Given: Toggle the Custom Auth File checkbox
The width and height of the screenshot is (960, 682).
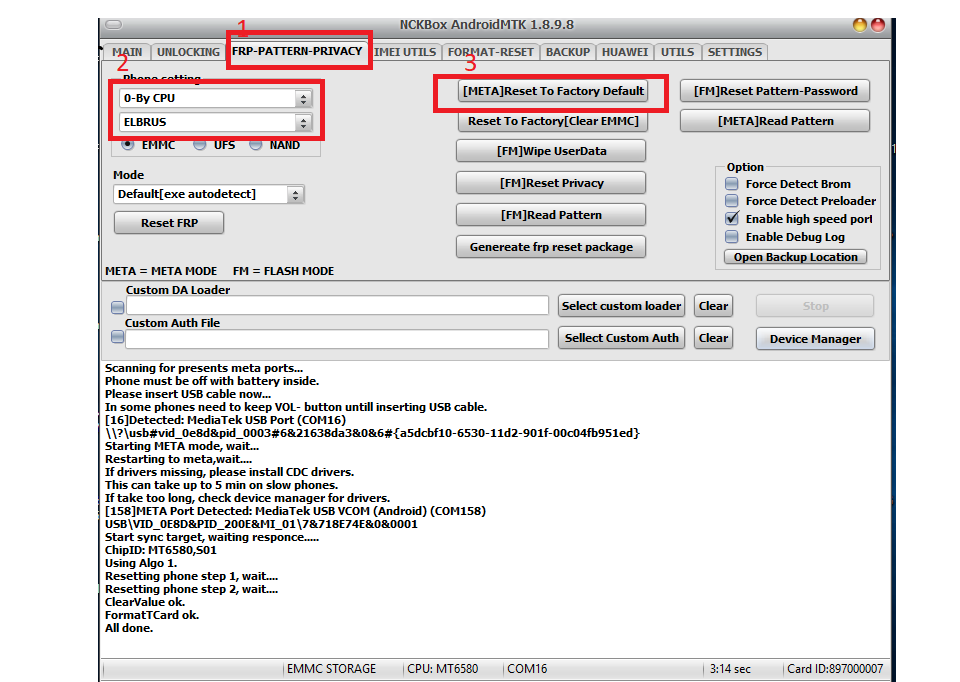Looking at the screenshot, I should point(118,337).
